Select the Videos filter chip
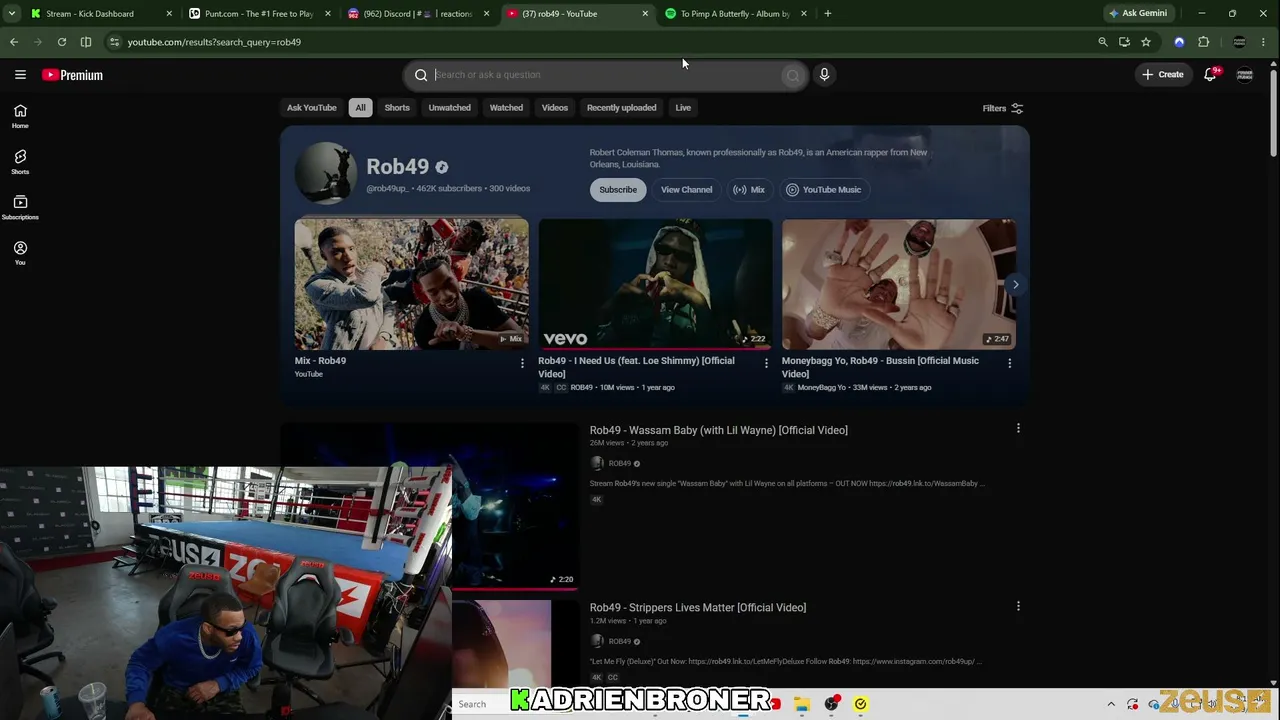This screenshot has width=1280, height=720. point(555,108)
